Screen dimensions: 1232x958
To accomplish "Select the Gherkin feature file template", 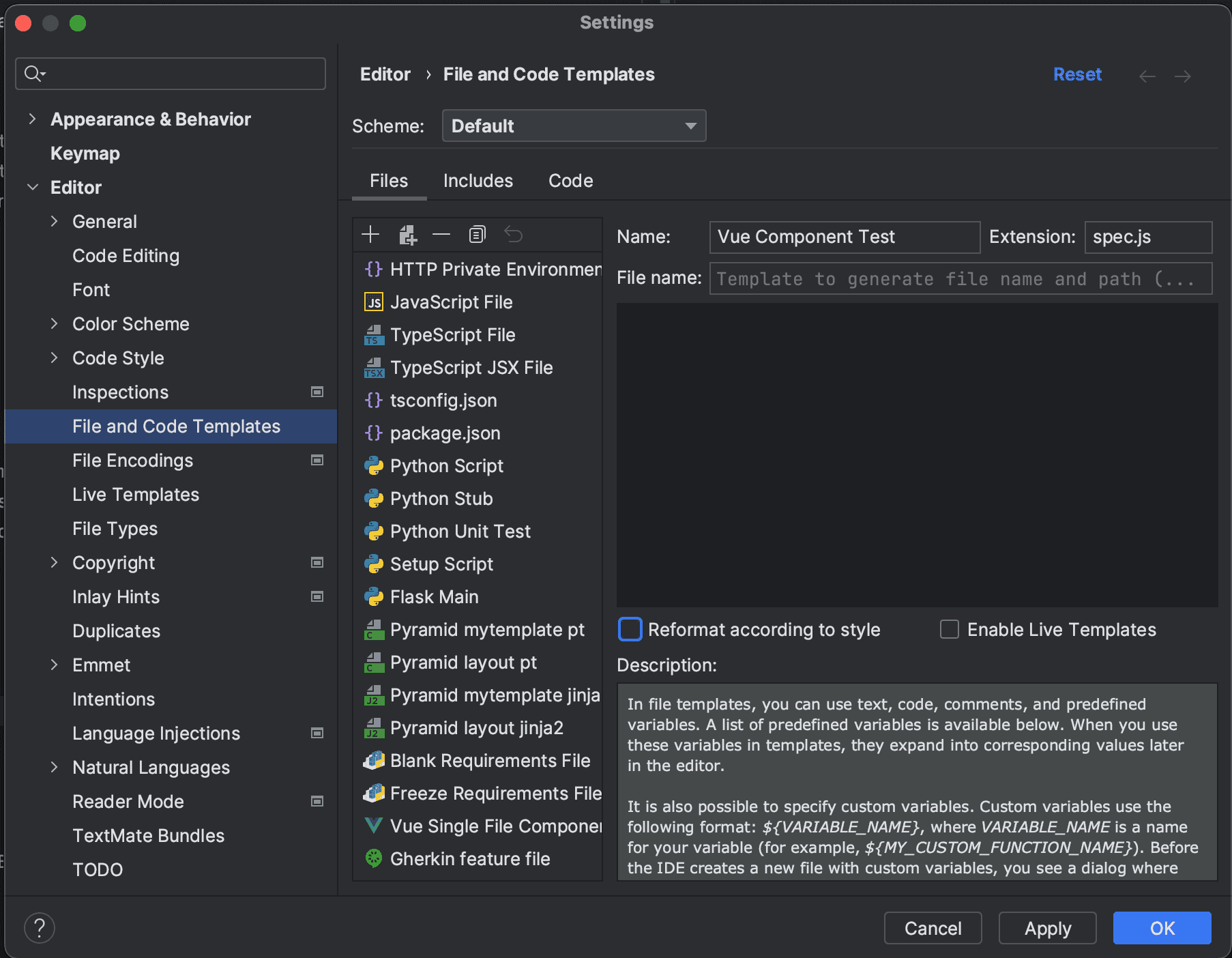I will [x=469, y=859].
